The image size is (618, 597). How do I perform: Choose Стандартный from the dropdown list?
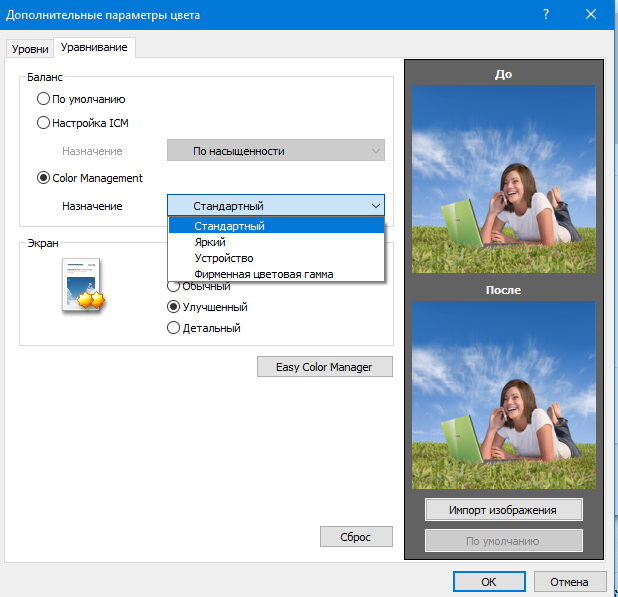(276, 226)
